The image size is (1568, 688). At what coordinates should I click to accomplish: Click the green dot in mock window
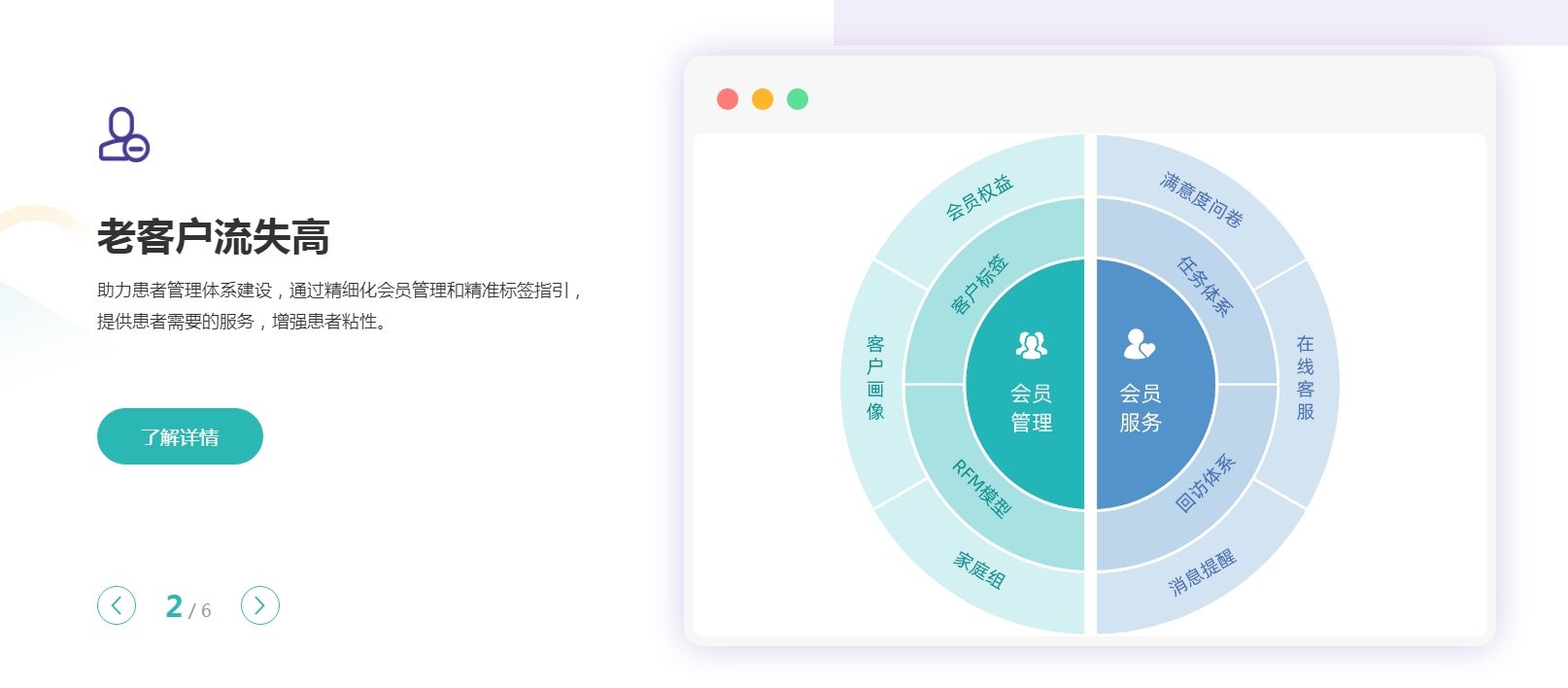(x=798, y=99)
